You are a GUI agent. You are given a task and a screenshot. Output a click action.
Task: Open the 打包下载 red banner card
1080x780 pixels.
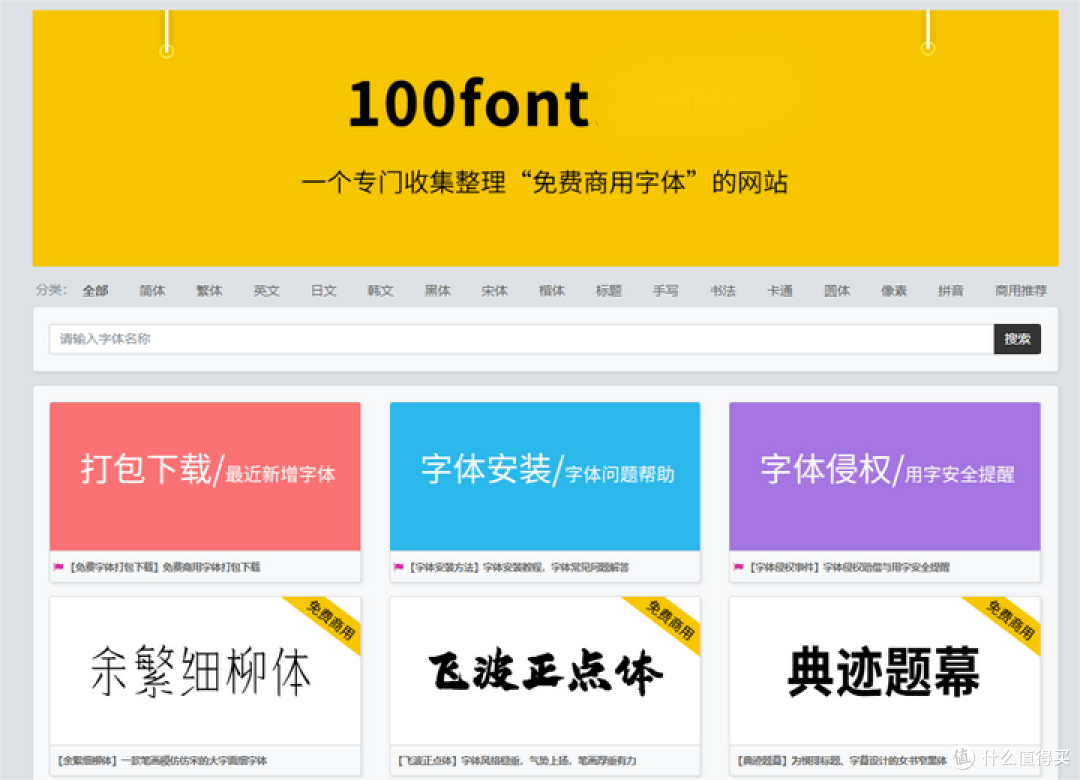(205, 476)
